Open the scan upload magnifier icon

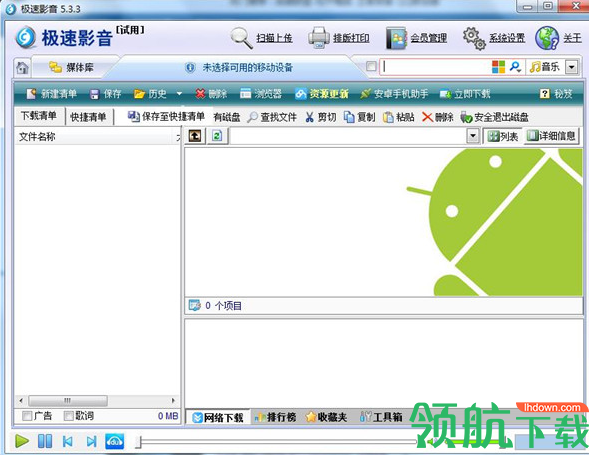[242, 38]
